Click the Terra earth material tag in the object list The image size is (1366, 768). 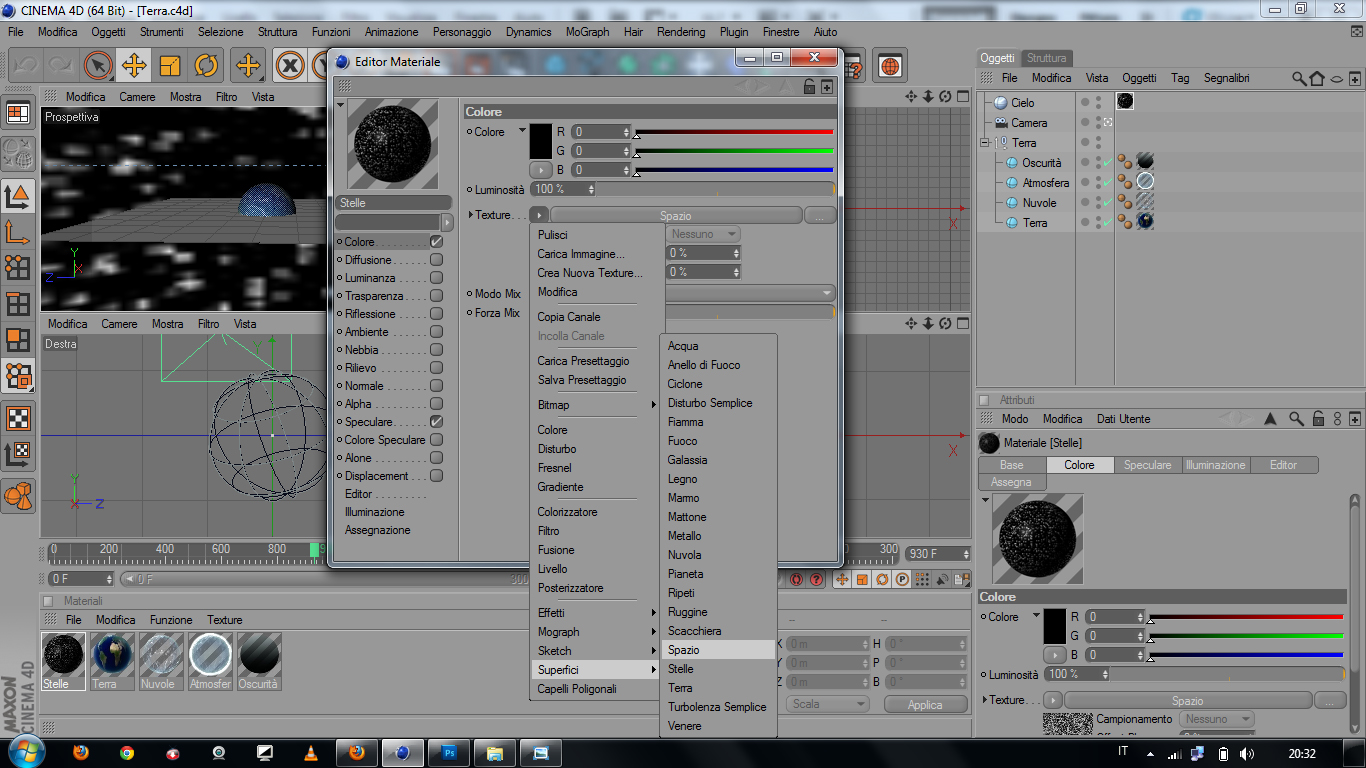[1145, 222]
